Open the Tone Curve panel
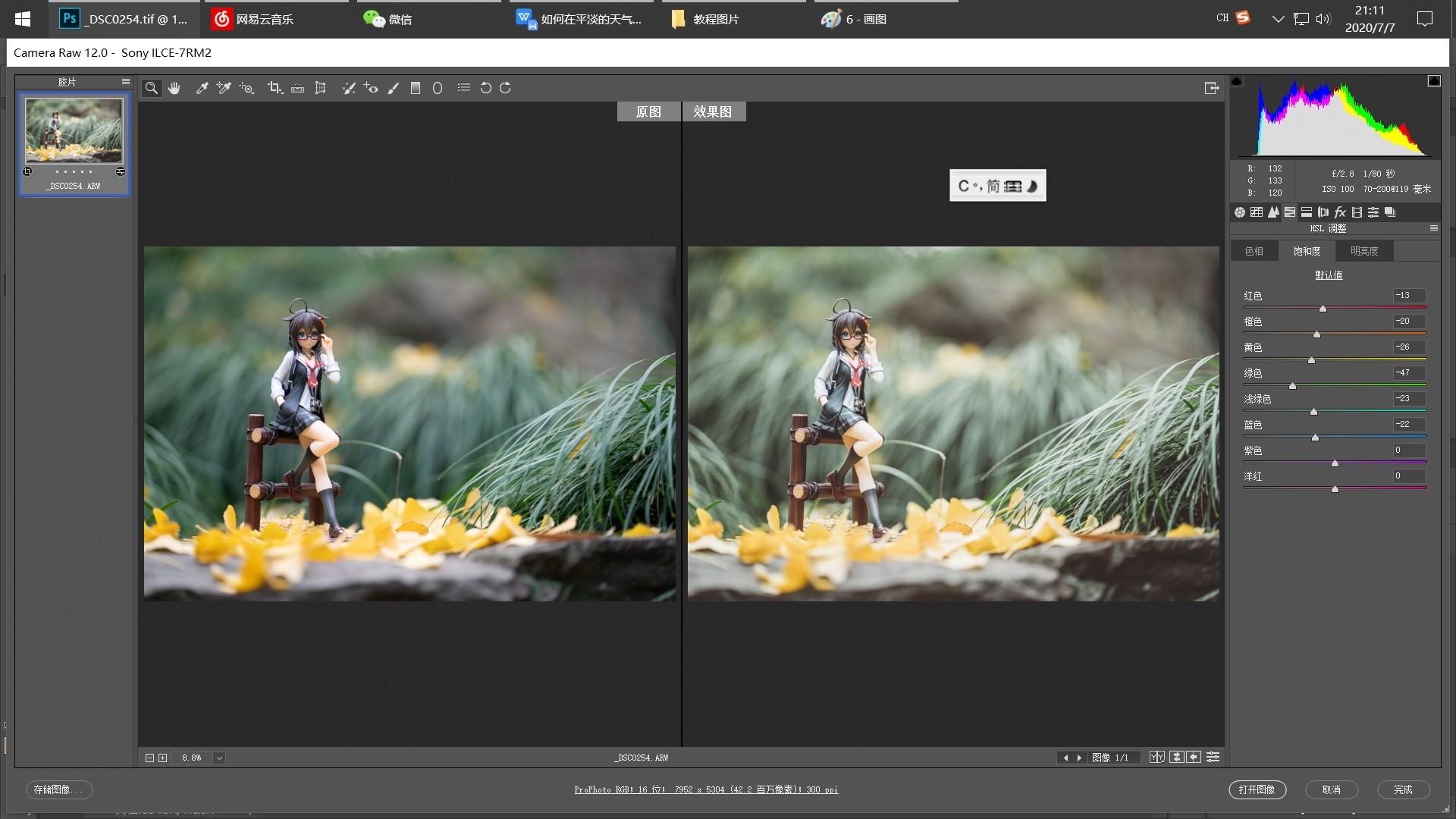Image resolution: width=1456 pixels, height=819 pixels. click(x=1257, y=212)
